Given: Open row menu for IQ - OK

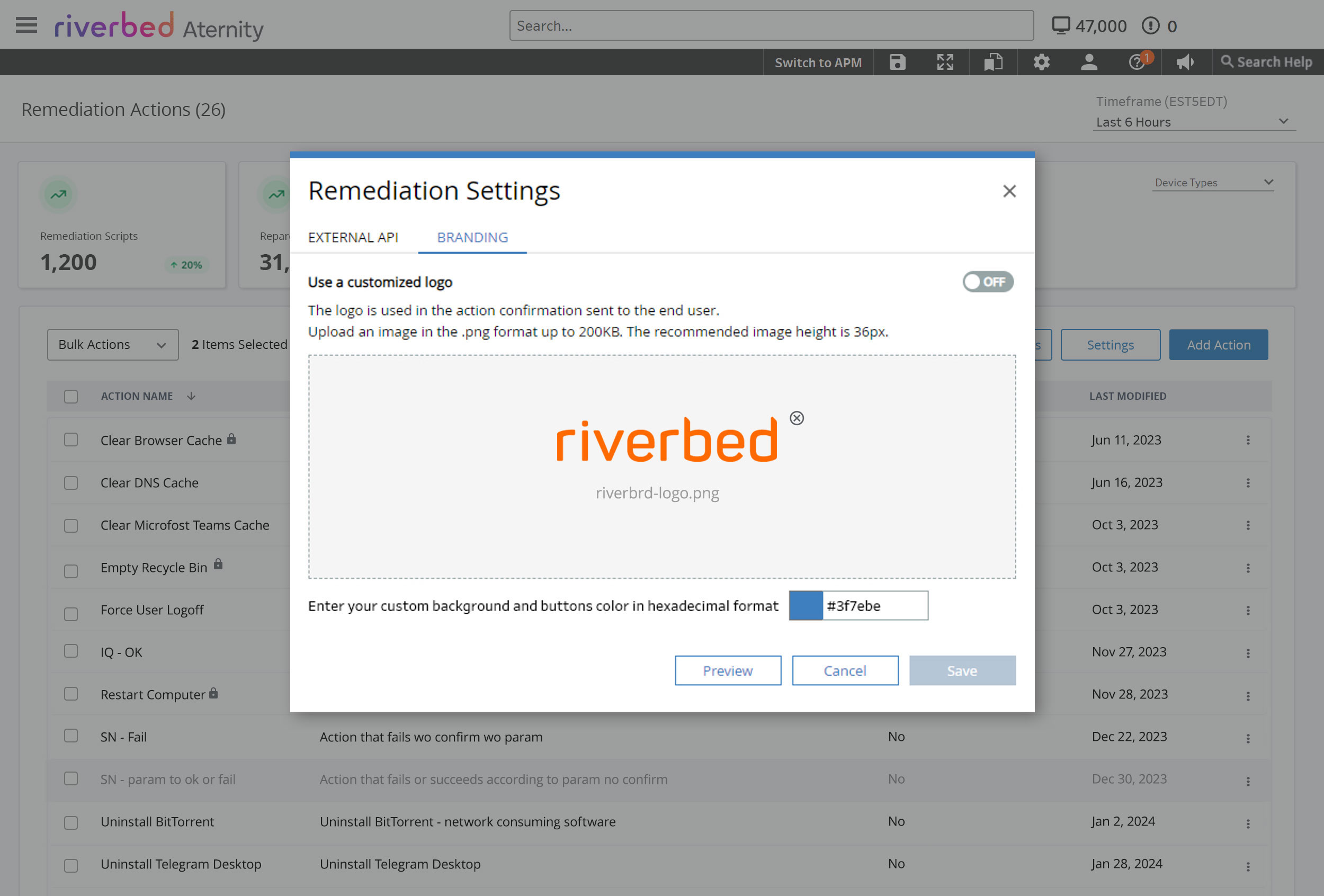Looking at the screenshot, I should (x=1248, y=653).
